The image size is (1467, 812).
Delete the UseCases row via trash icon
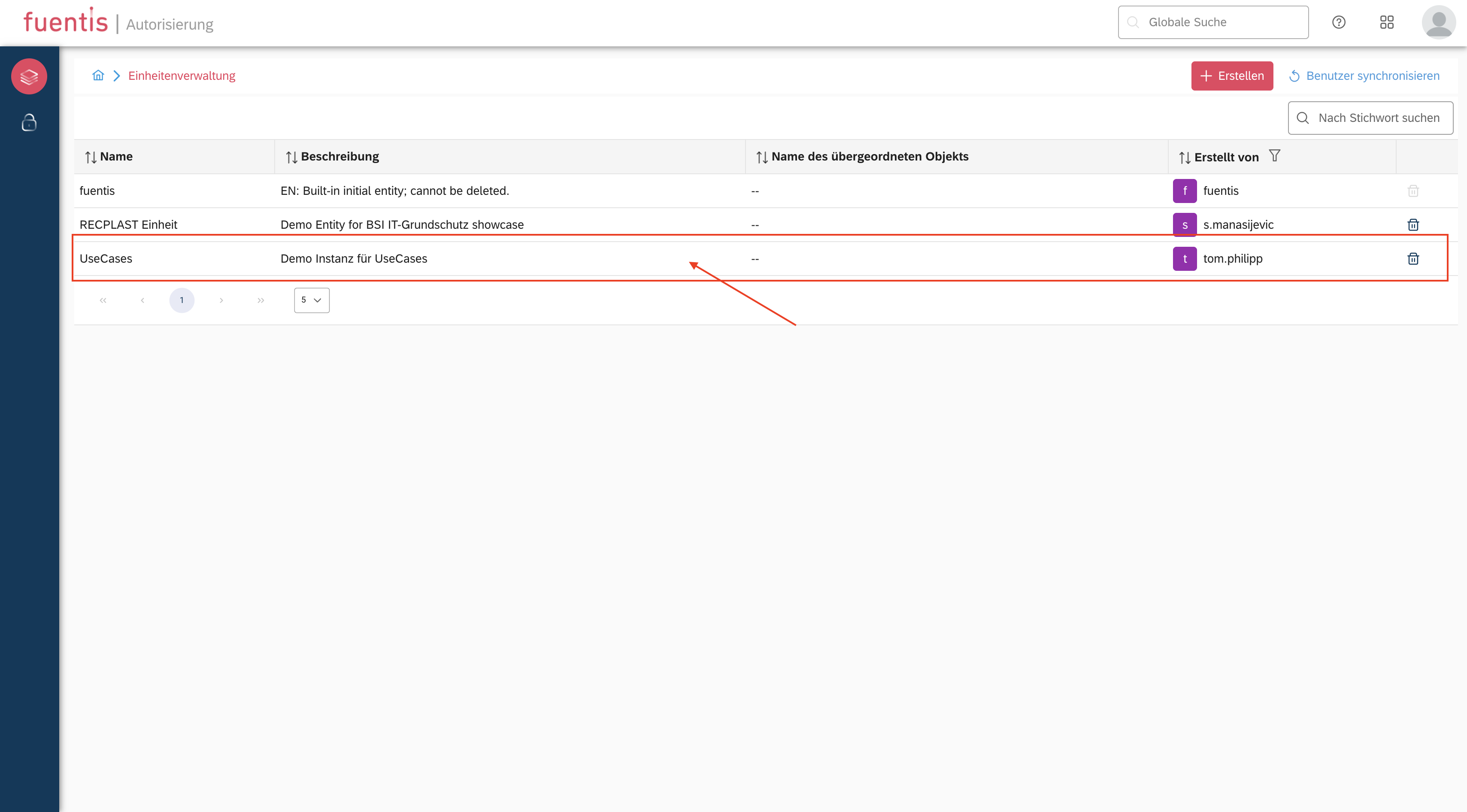pyautogui.click(x=1413, y=258)
